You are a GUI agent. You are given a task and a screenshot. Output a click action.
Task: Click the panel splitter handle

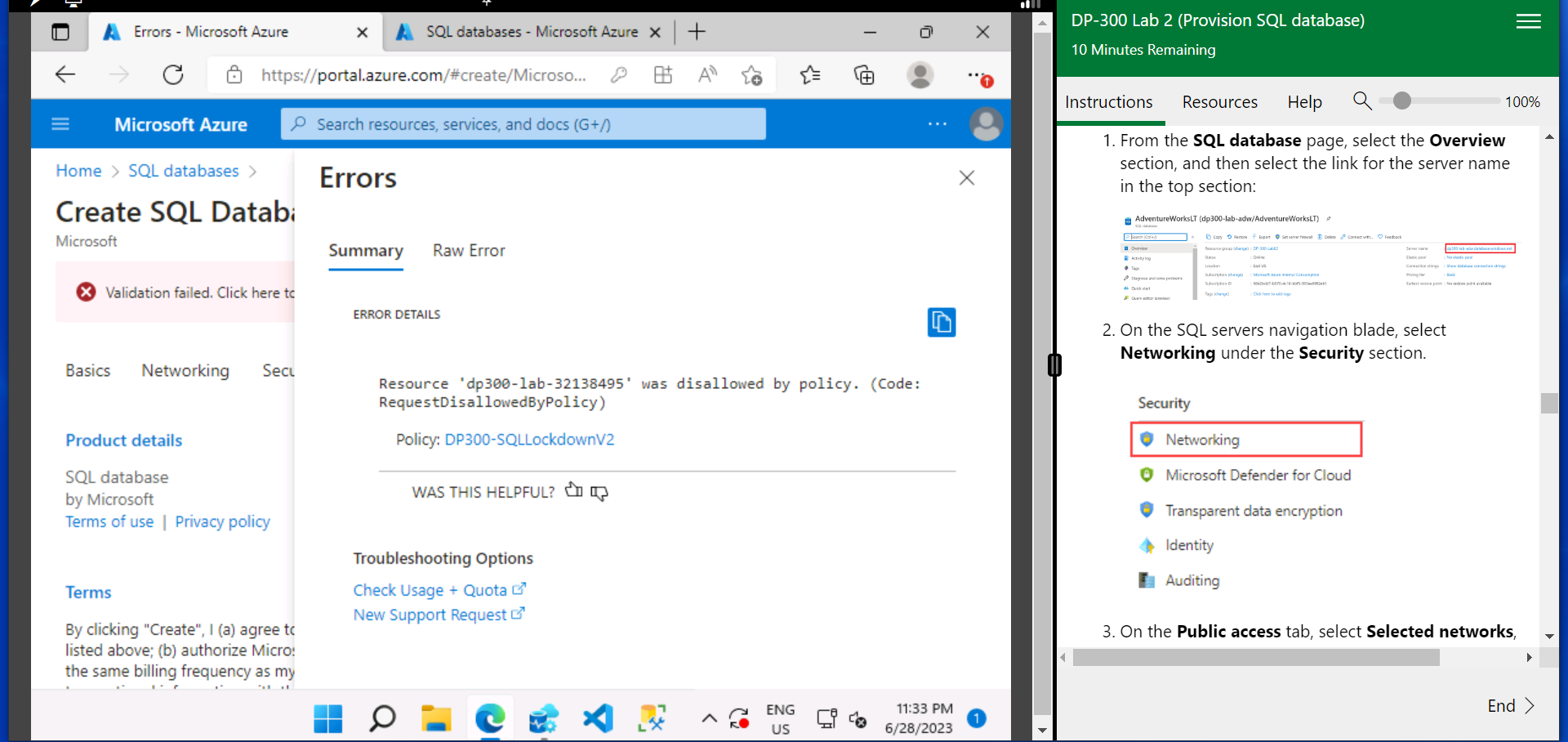pyautogui.click(x=1054, y=365)
